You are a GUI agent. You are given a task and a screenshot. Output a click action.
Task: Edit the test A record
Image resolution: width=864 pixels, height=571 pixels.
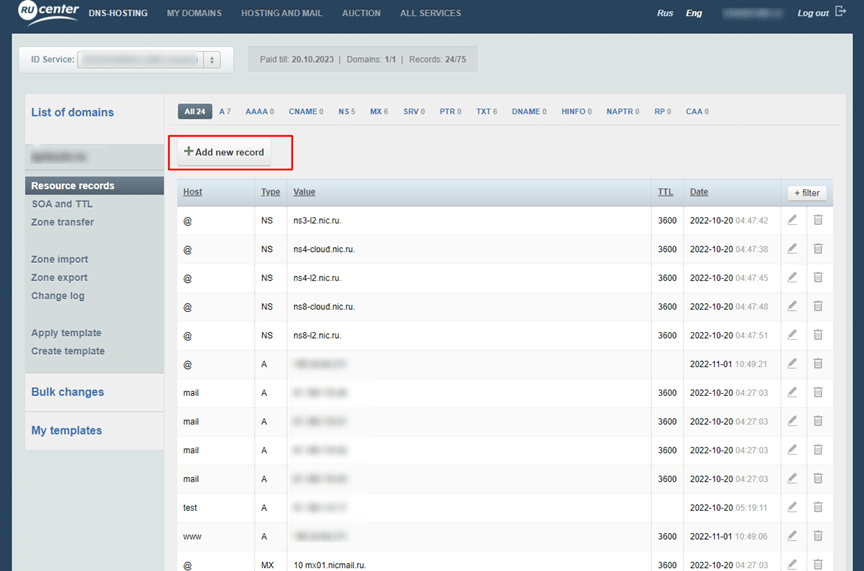tap(792, 507)
